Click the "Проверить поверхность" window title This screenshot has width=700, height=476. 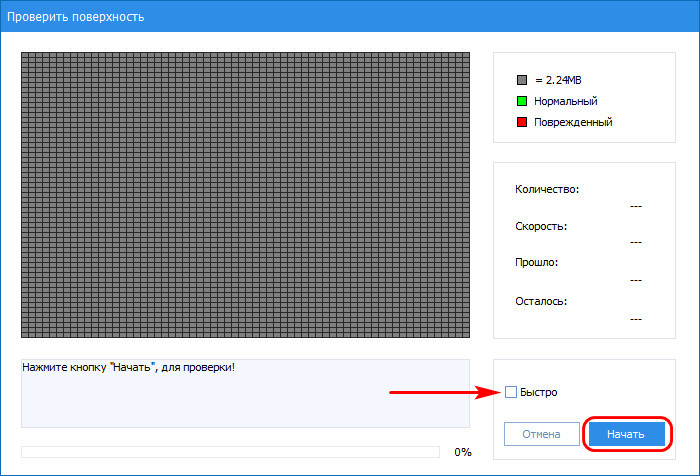(75, 17)
